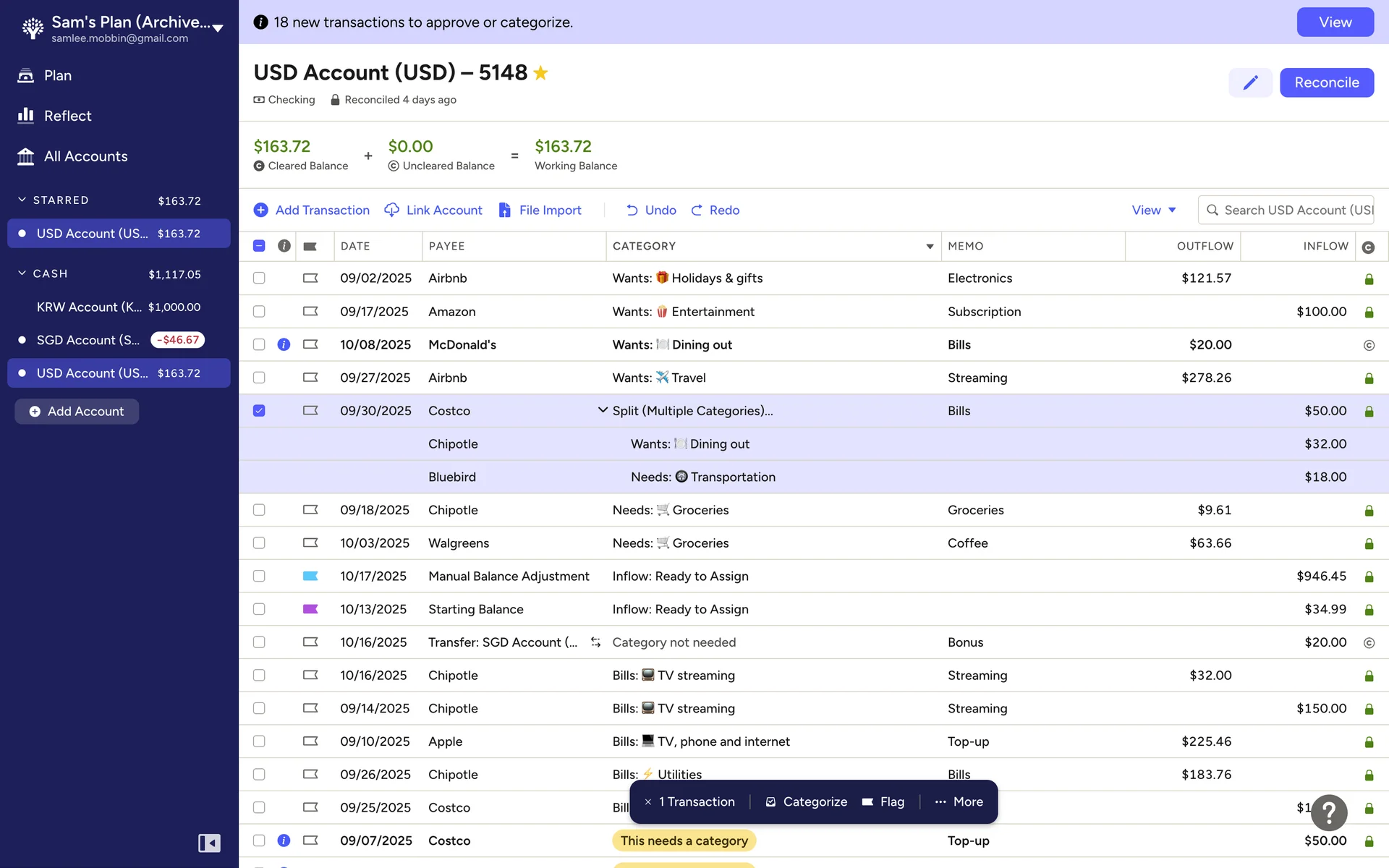
Task: Toggle the select-all header checkbox
Action: [x=259, y=246]
